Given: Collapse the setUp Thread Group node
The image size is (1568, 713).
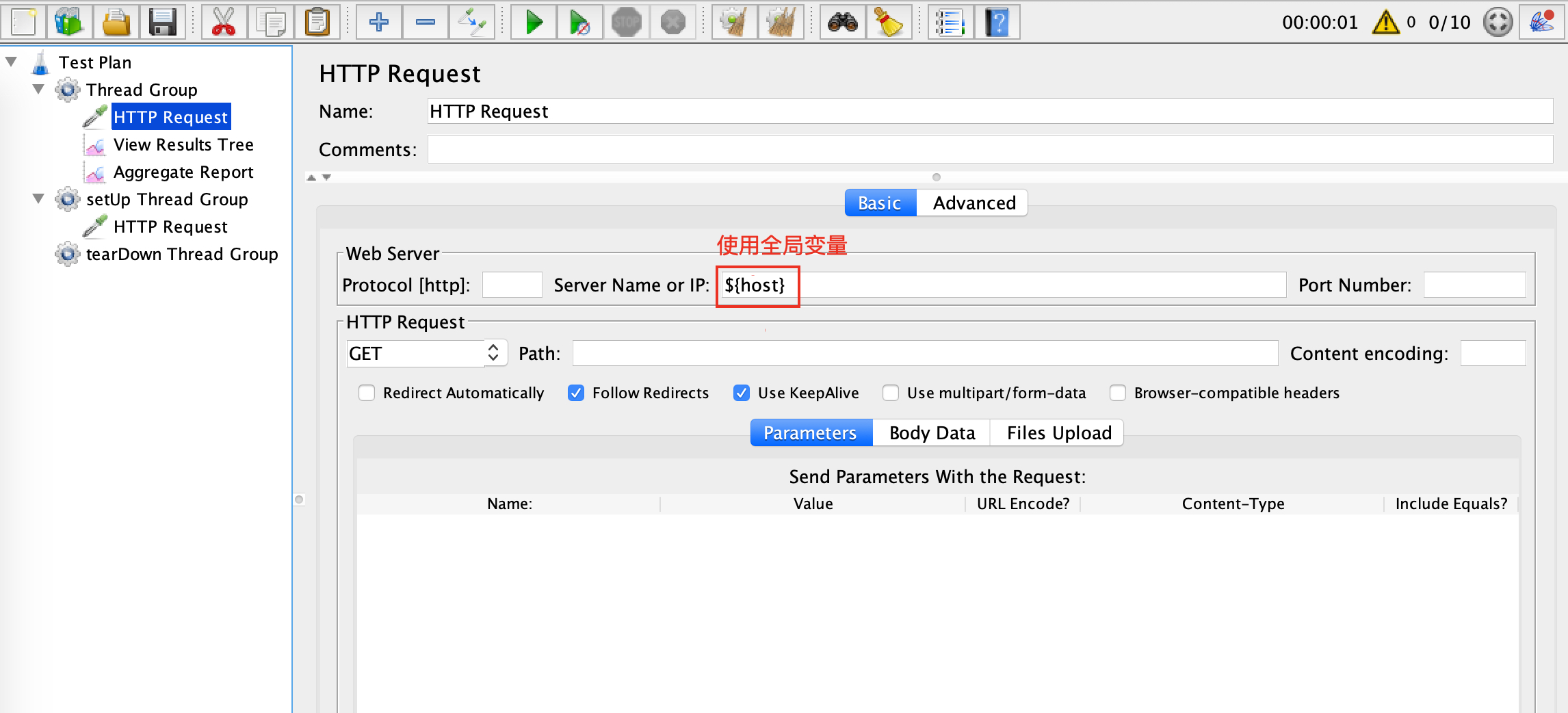Looking at the screenshot, I should [x=39, y=199].
